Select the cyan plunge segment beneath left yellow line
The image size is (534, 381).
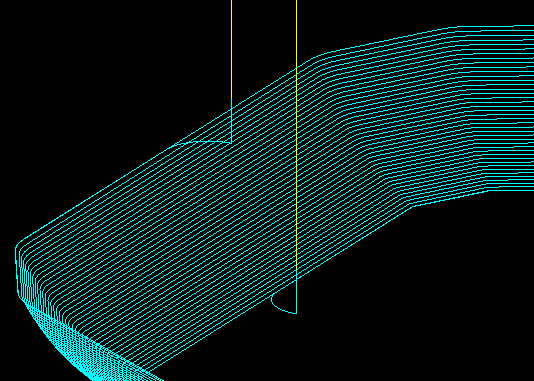click(232, 120)
